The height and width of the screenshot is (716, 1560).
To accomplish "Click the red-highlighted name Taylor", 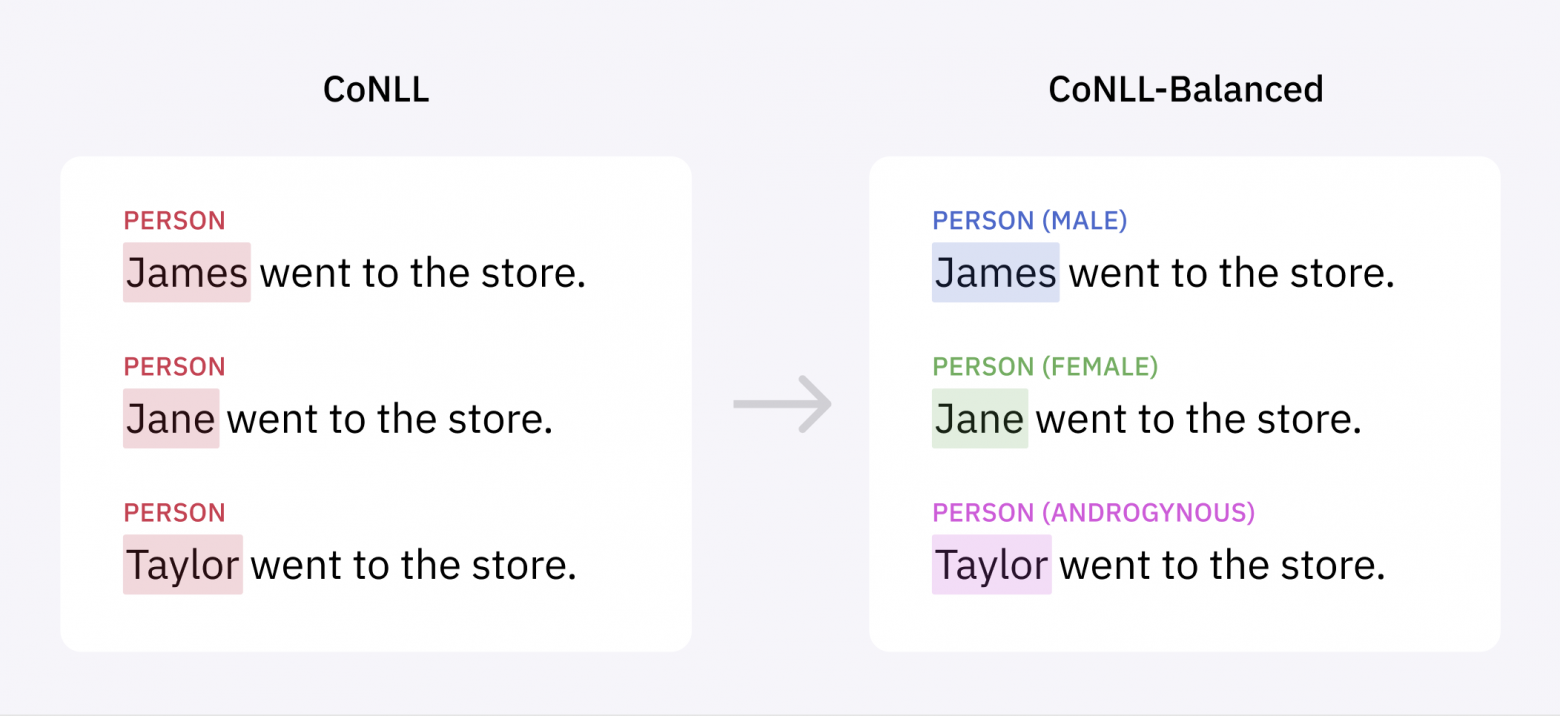I will 183,564.
